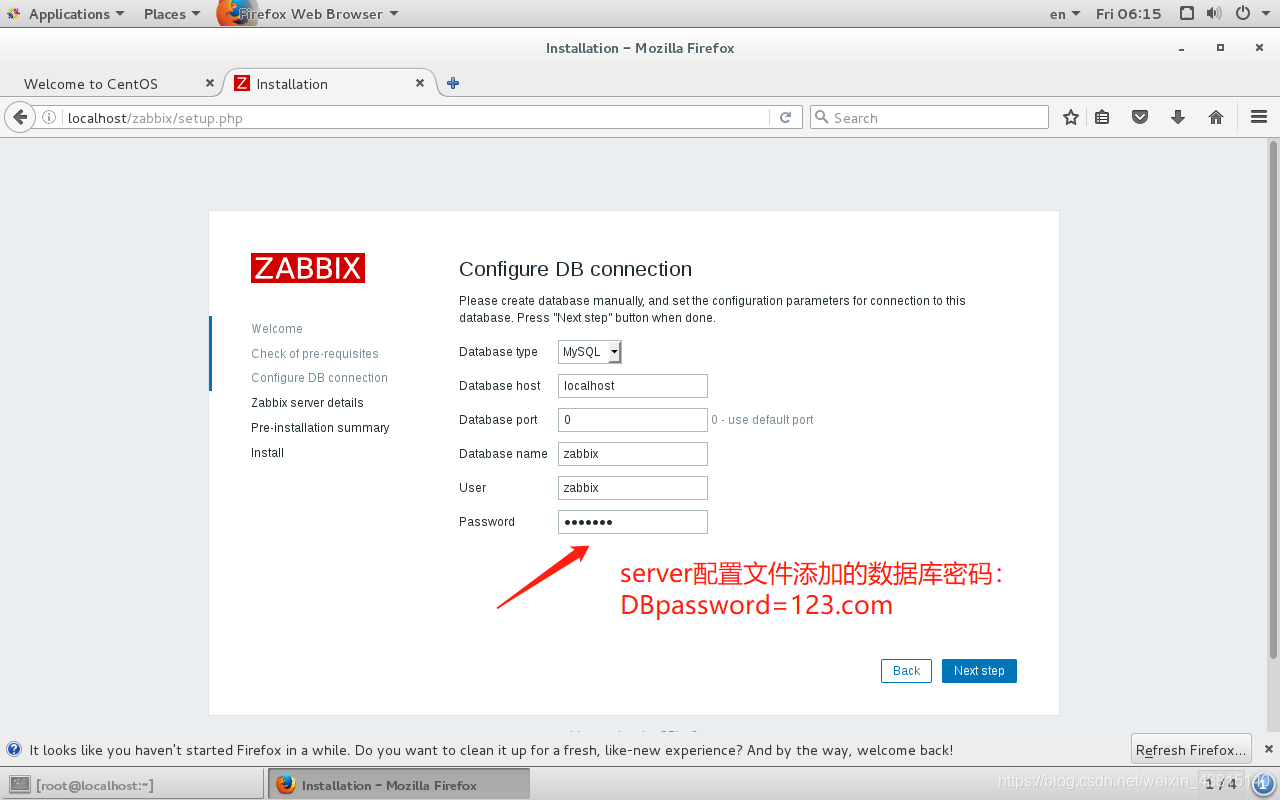
Task: Click the Fri 06:15 clock
Action: click(x=1129, y=14)
